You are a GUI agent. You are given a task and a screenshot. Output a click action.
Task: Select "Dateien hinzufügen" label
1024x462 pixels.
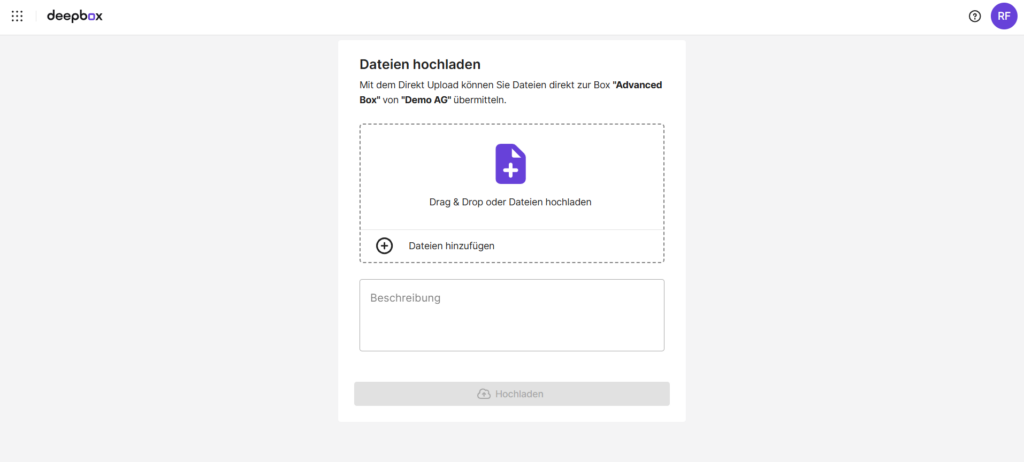[451, 246]
